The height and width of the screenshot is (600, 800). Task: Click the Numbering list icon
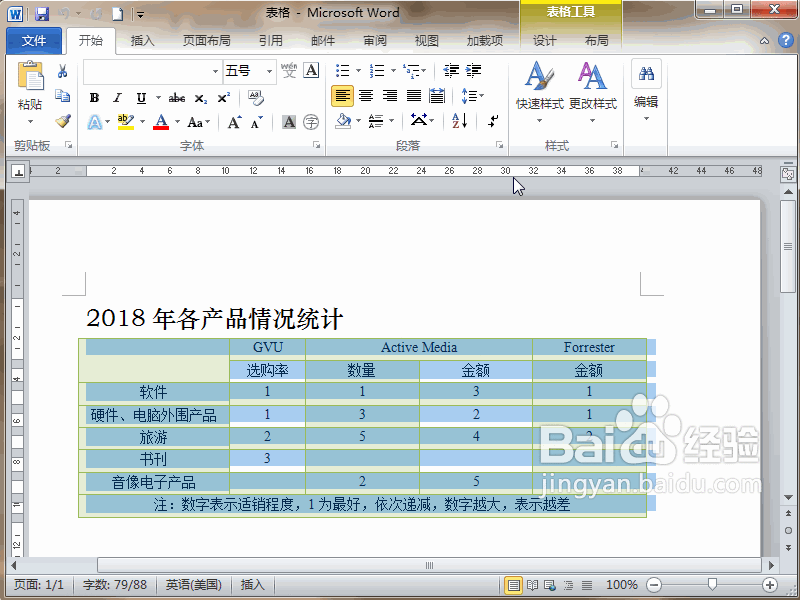point(377,70)
